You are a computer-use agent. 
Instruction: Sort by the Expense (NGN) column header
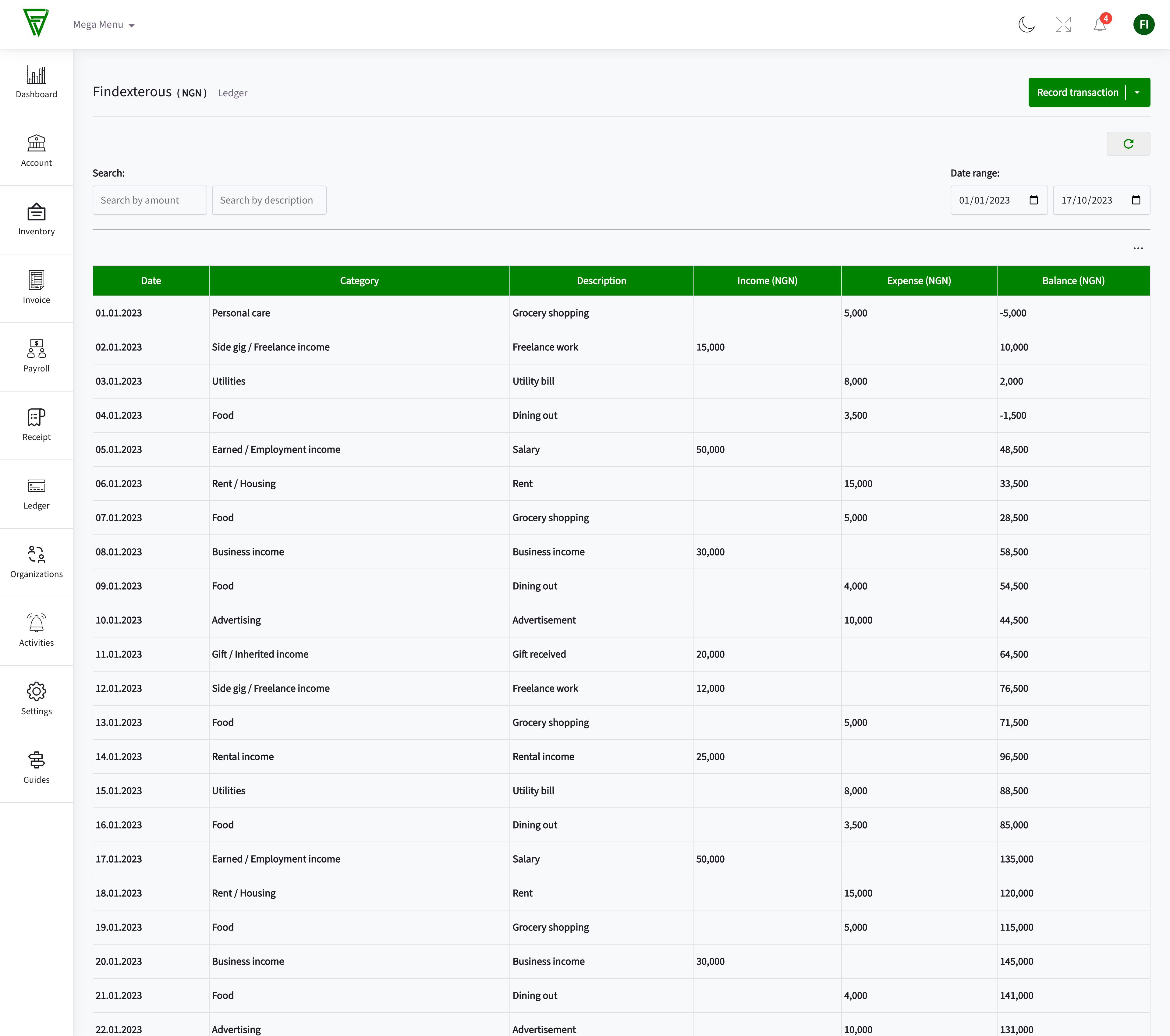[919, 280]
